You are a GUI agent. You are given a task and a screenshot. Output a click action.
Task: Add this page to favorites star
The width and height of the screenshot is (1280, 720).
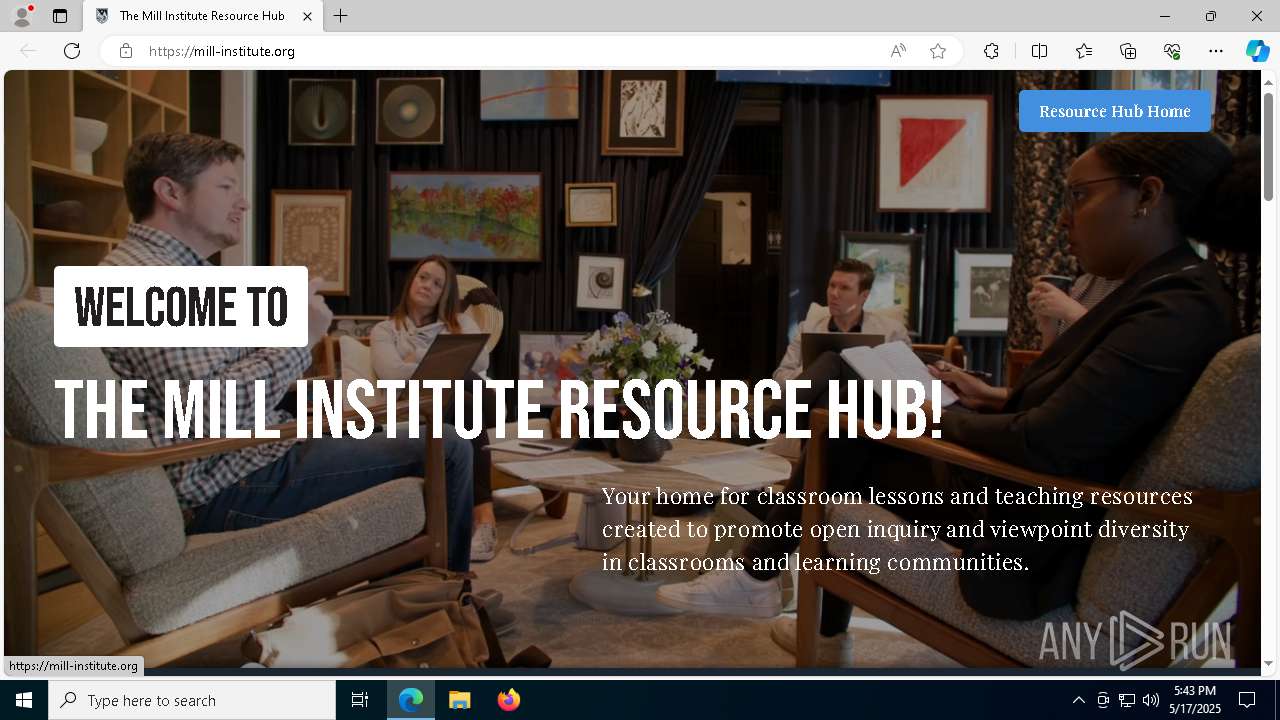coord(938,51)
